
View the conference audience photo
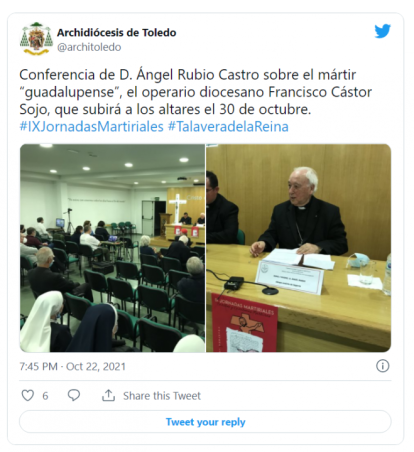coord(112,248)
